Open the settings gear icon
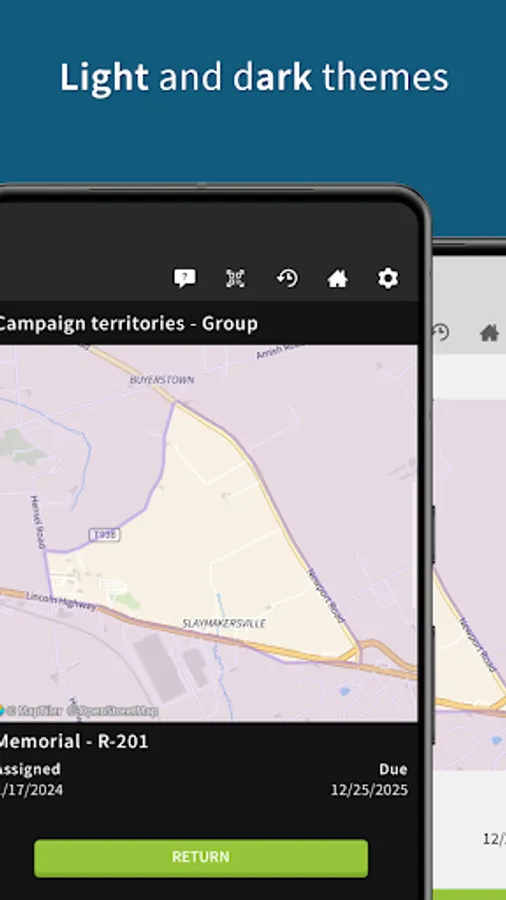The image size is (506, 900). 388,278
